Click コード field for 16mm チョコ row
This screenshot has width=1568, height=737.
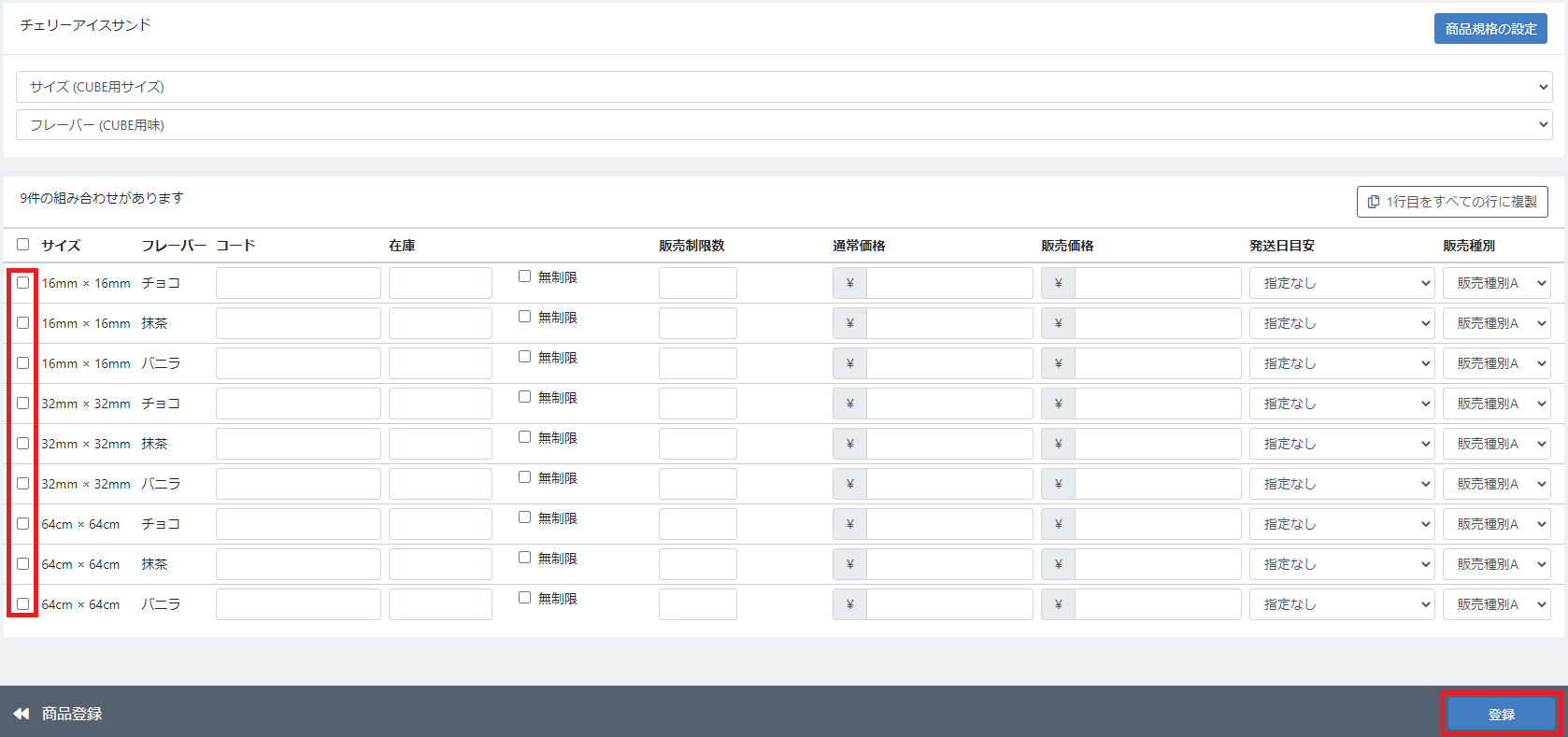(298, 283)
